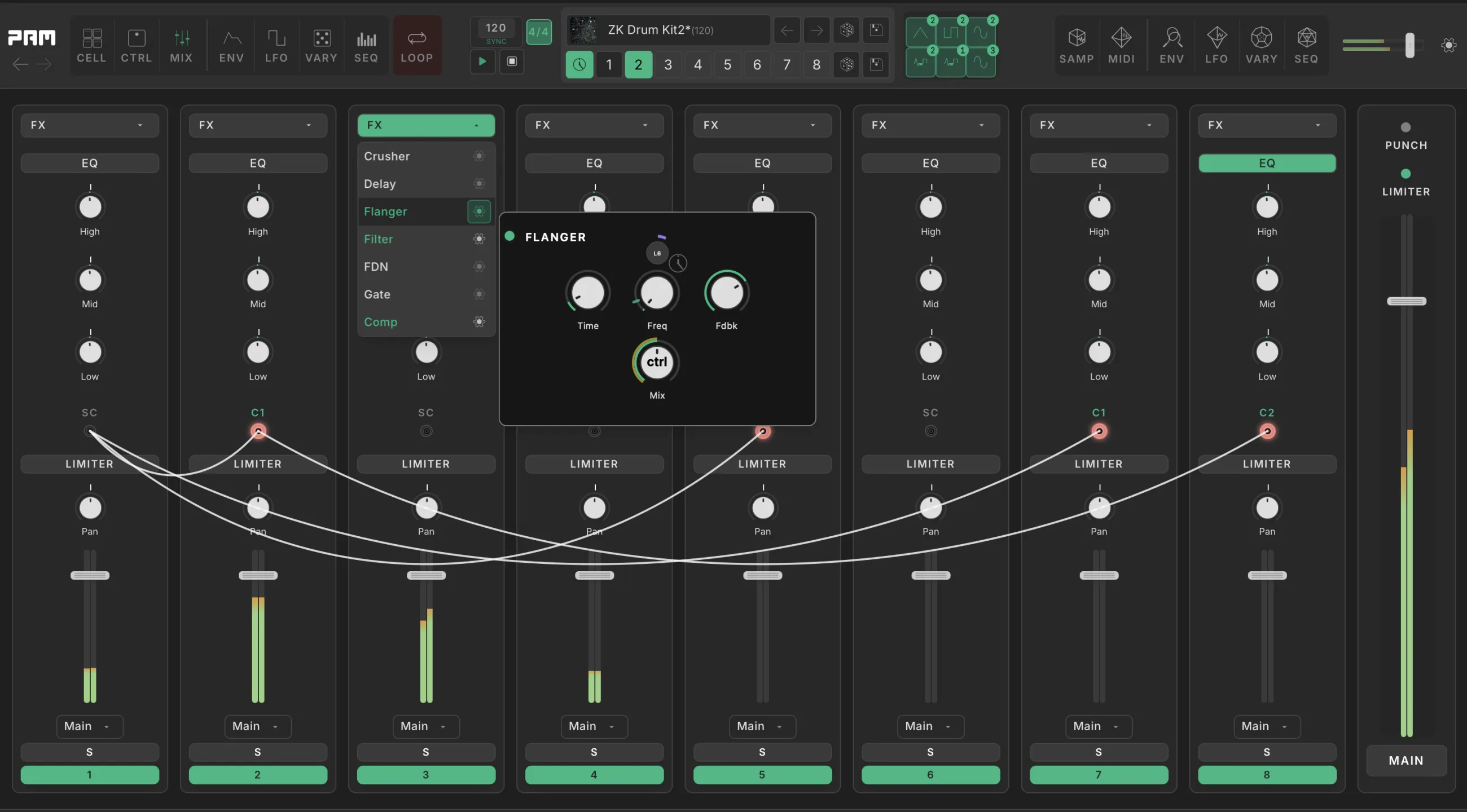Collapse the open FX dropdown on channel 3
This screenshot has height=812, width=1467.
point(426,125)
